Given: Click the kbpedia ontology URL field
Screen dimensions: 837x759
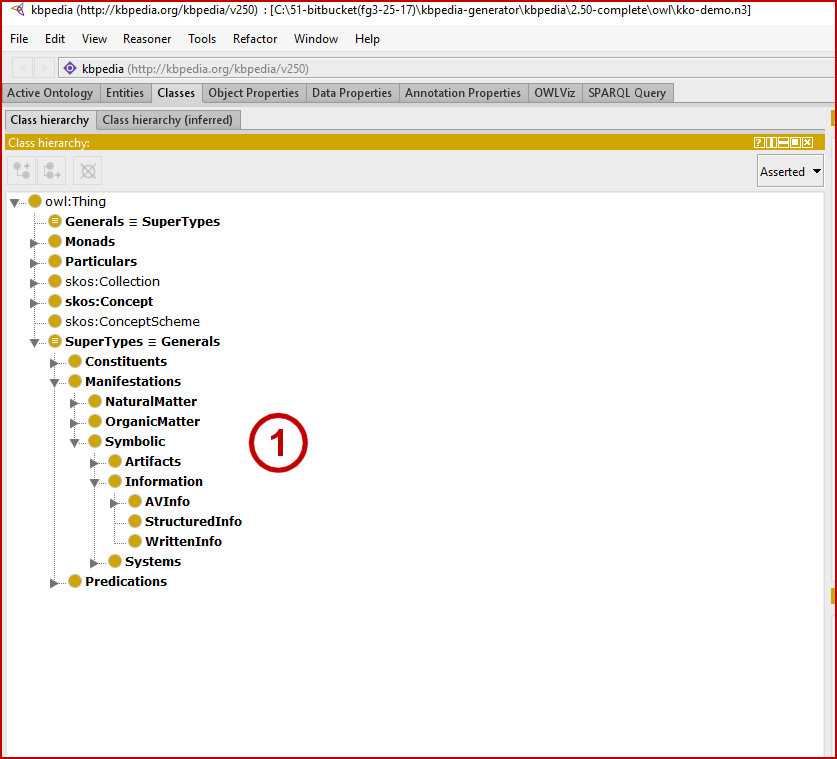Looking at the screenshot, I should 446,68.
